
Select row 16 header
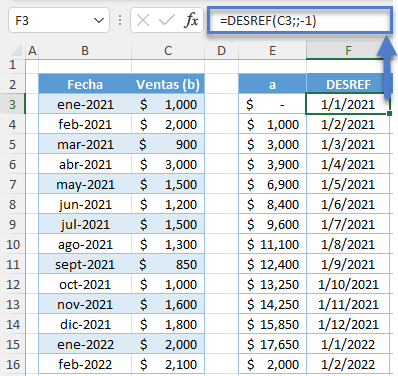(13, 364)
